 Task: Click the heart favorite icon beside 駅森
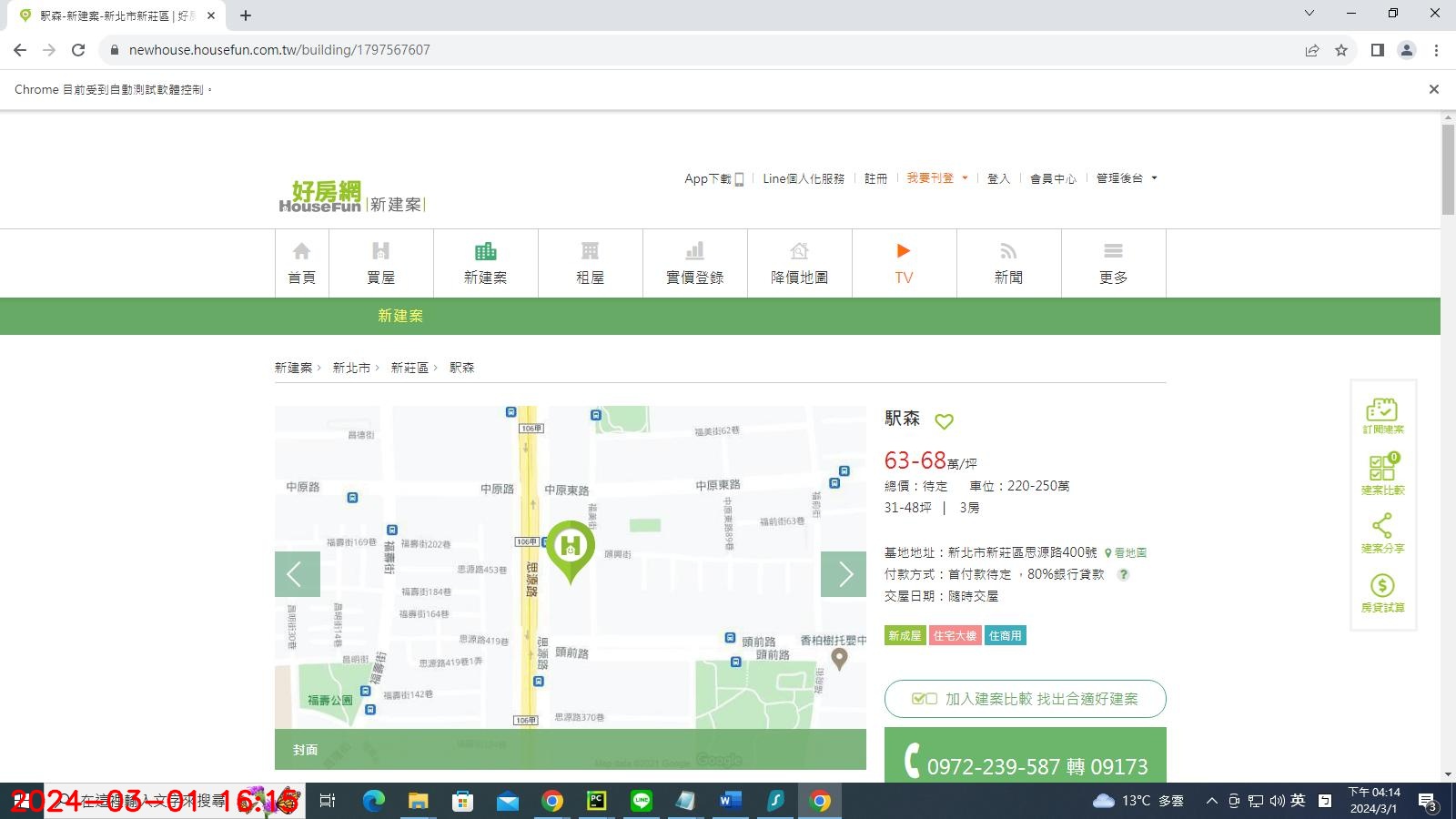point(944,421)
